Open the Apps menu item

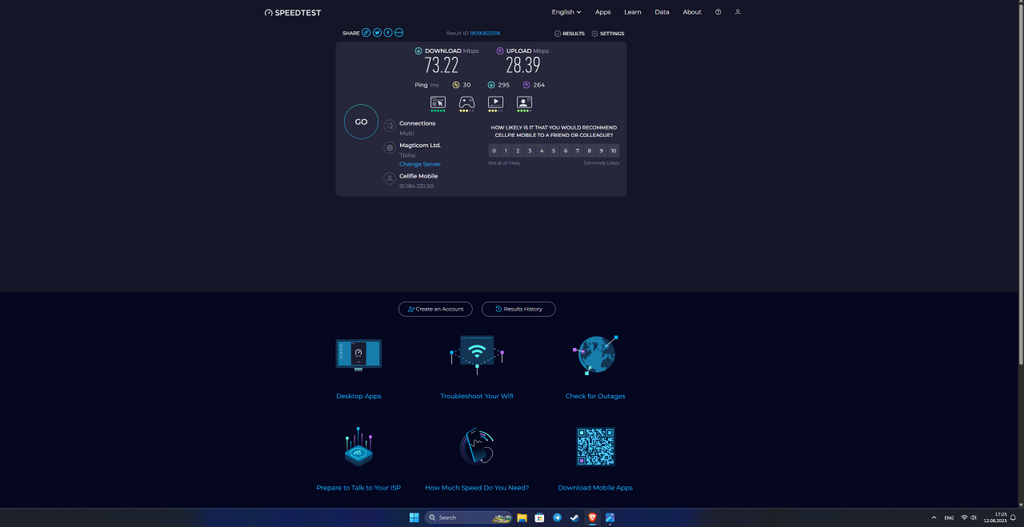point(603,12)
